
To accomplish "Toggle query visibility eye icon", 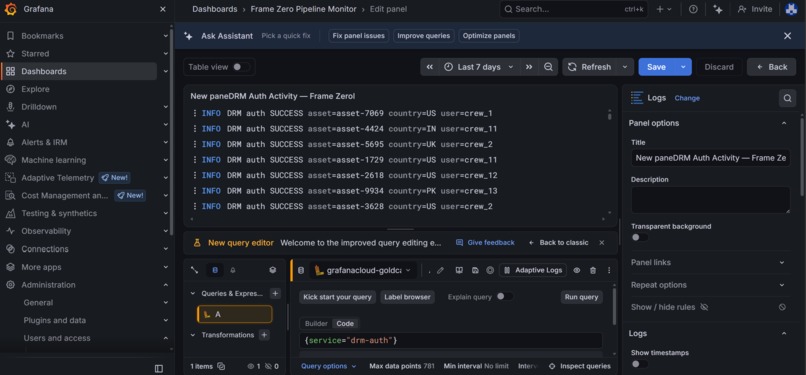I will [577, 270].
